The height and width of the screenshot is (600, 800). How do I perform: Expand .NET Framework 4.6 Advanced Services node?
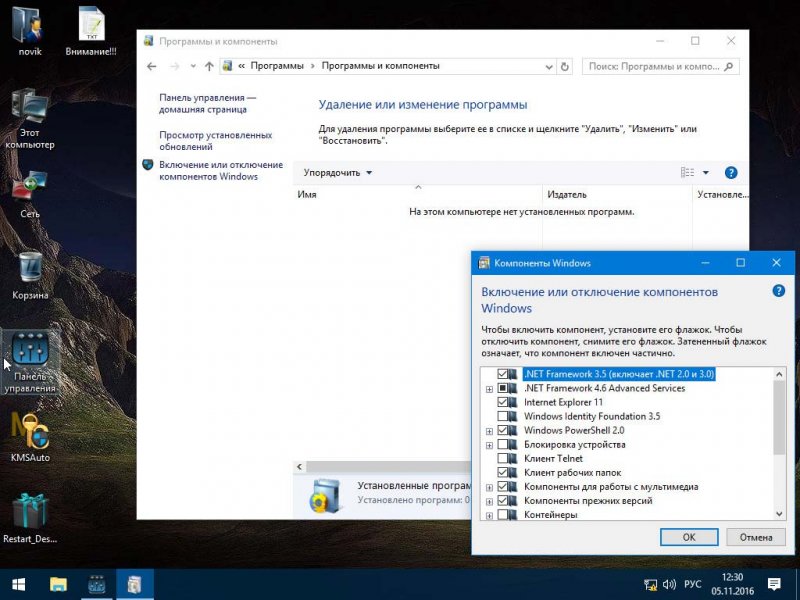[x=489, y=389]
